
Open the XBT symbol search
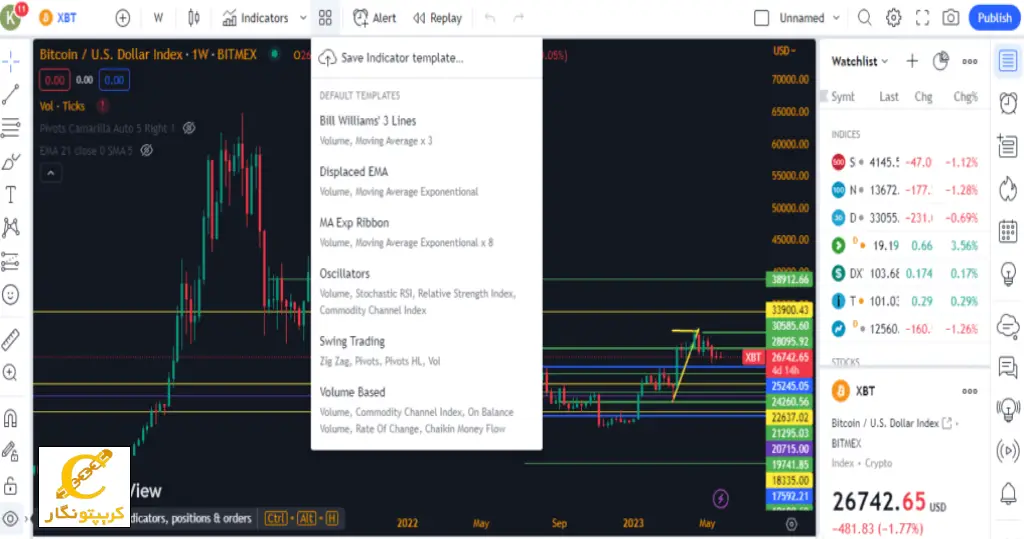coord(58,18)
